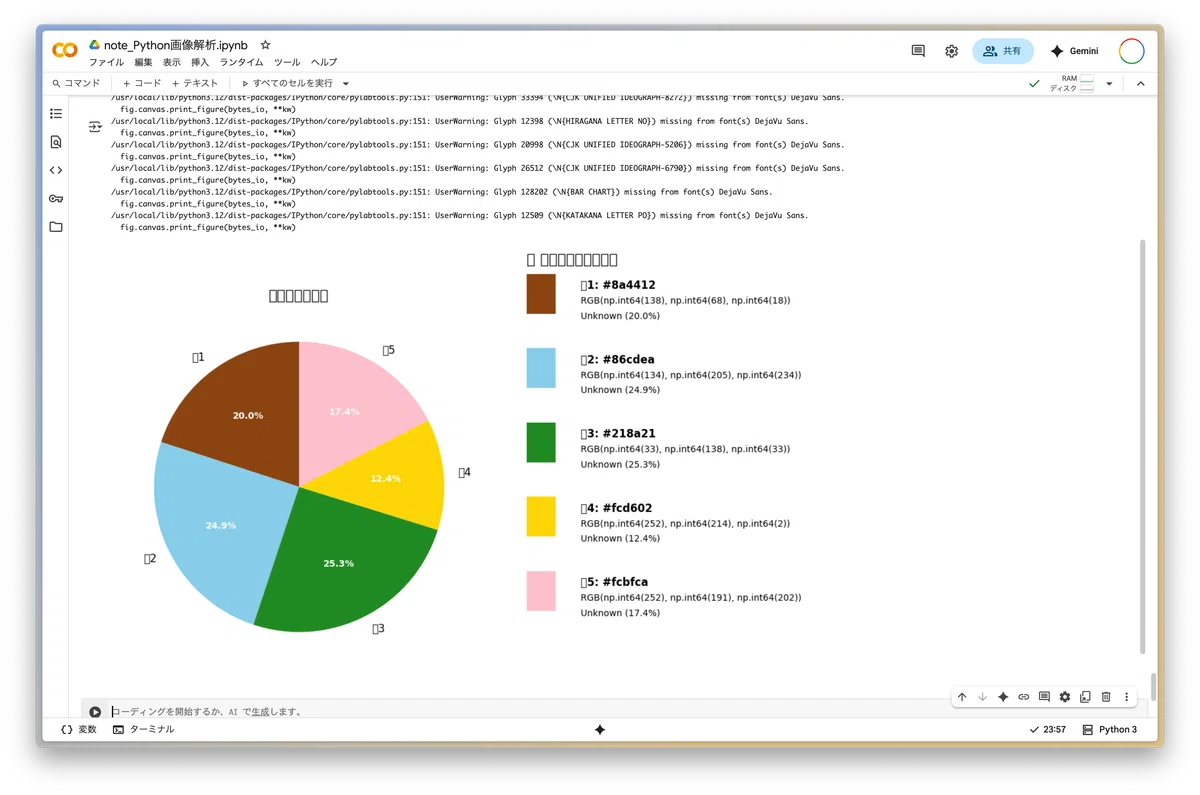Open notebook settings gear in header
This screenshot has height=795, width=1200.
tap(951, 51)
